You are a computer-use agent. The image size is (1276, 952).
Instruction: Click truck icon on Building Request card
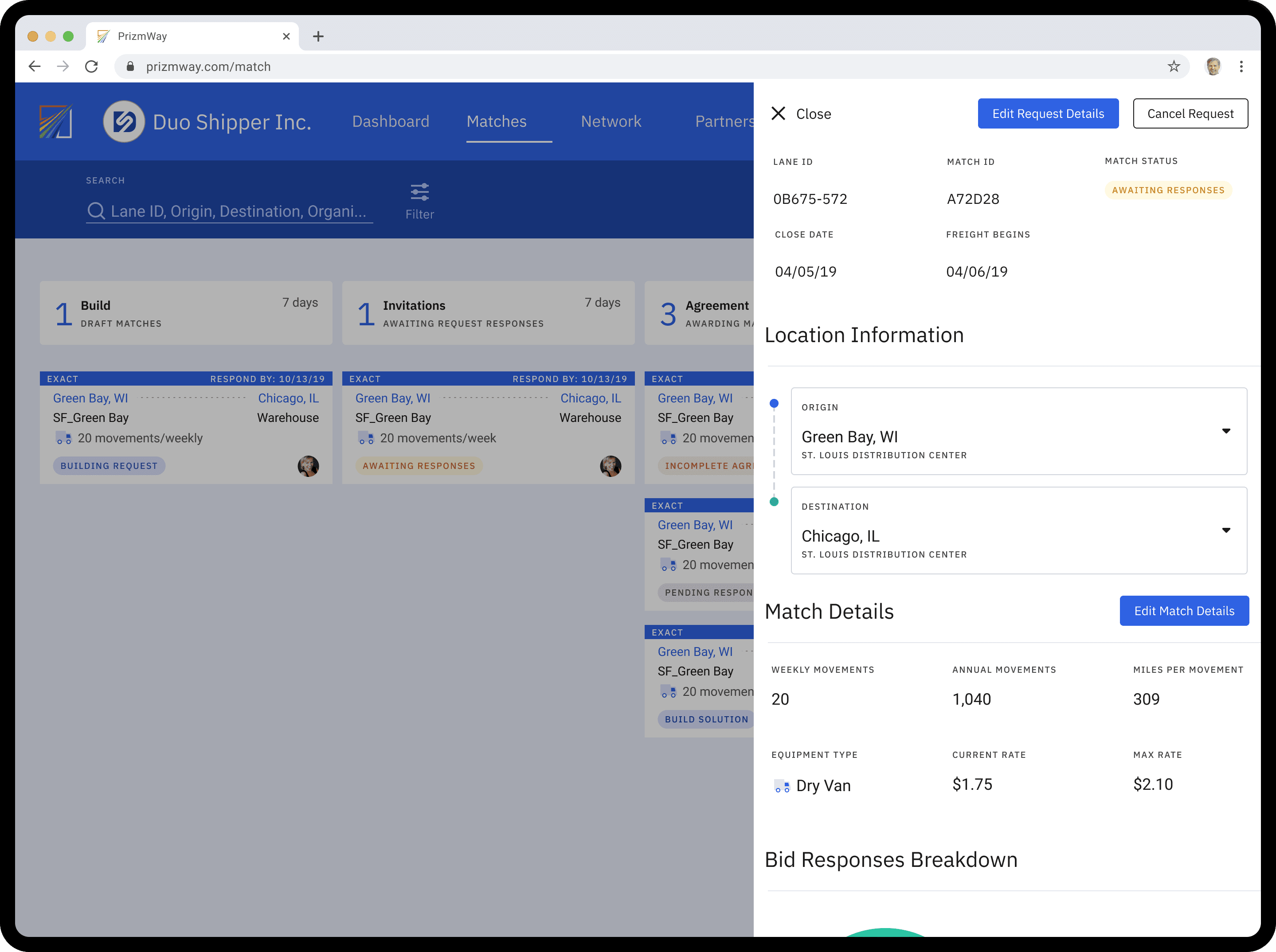tap(63, 438)
